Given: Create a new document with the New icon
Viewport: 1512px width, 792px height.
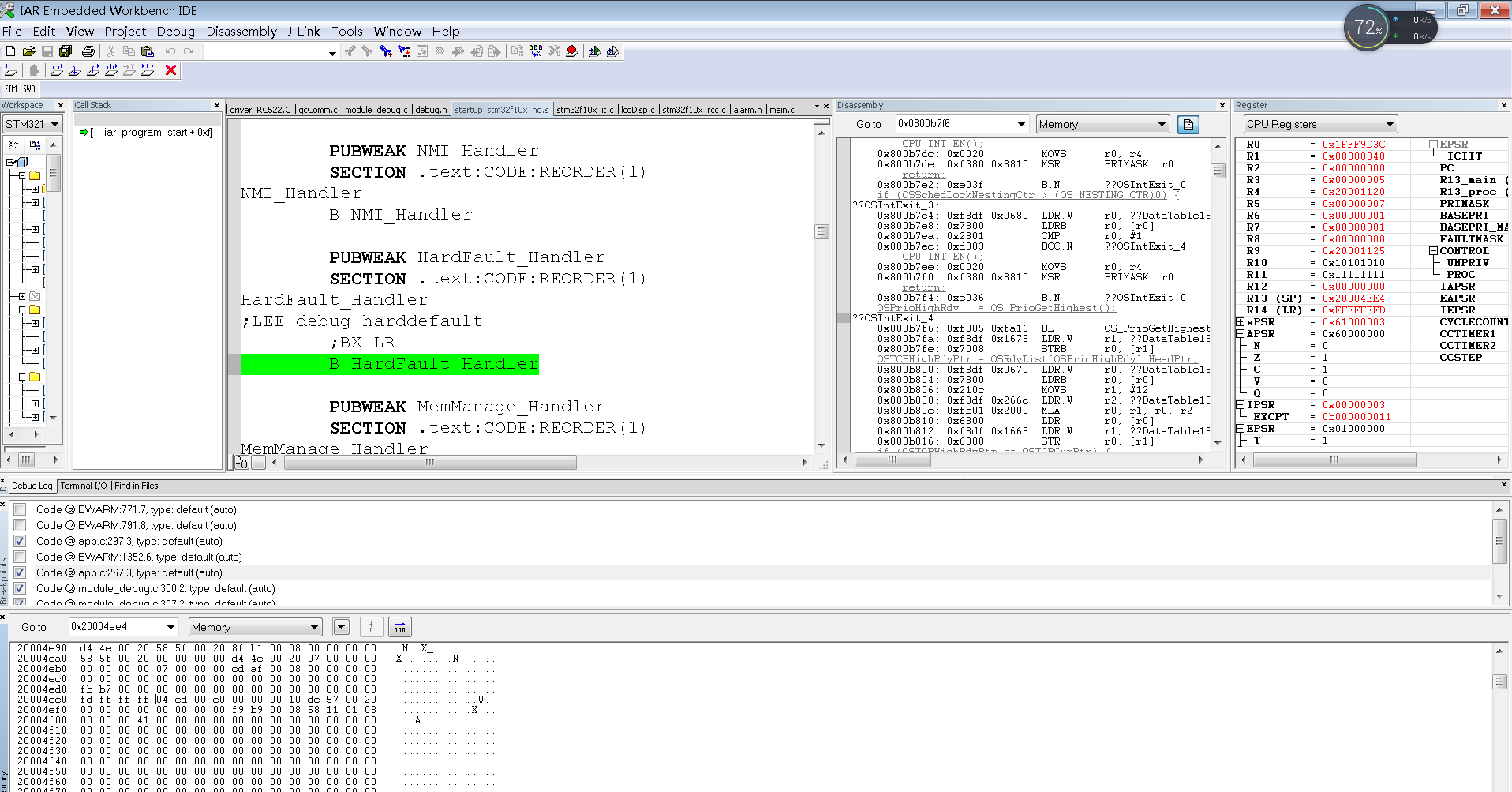Looking at the screenshot, I should point(10,51).
